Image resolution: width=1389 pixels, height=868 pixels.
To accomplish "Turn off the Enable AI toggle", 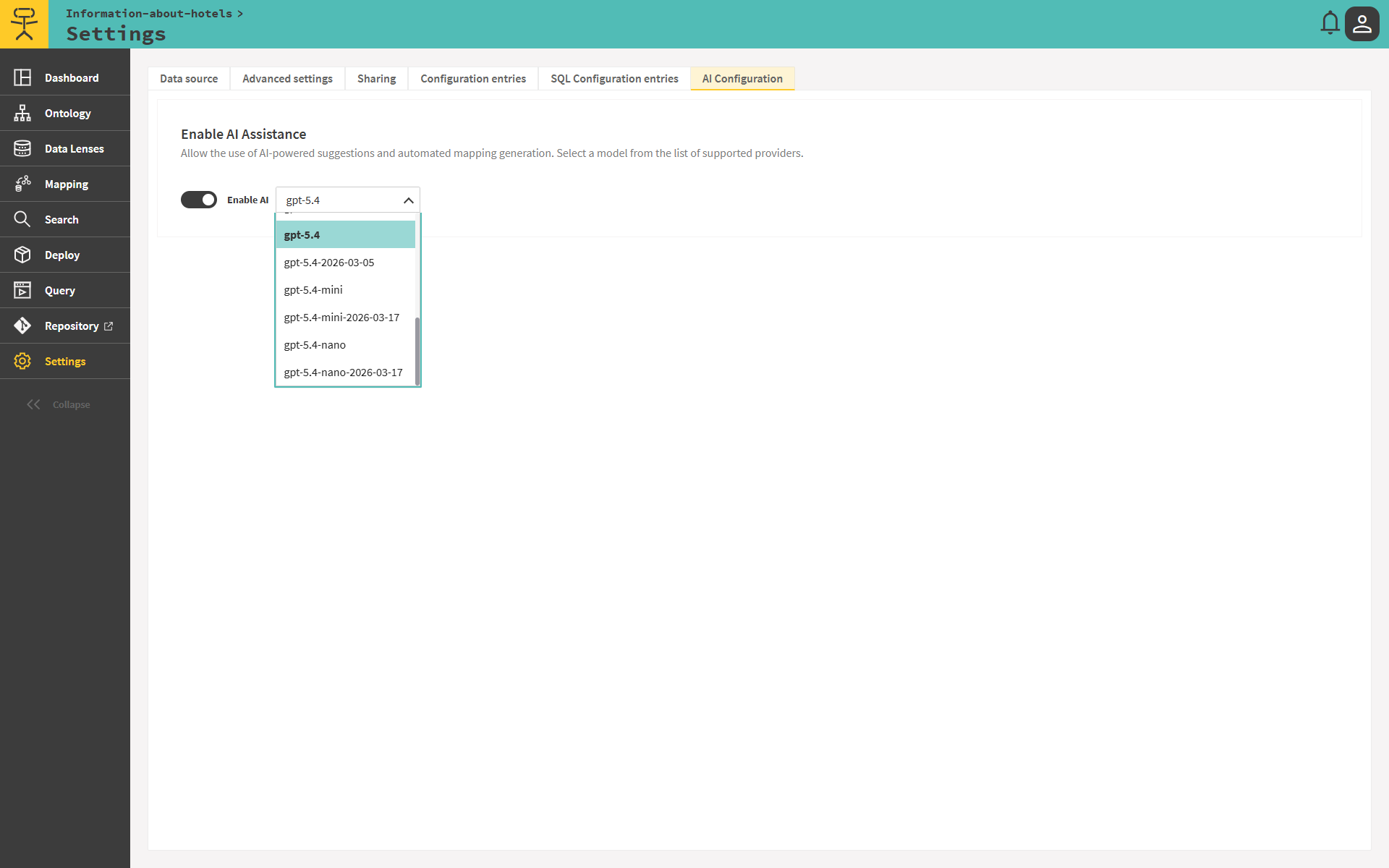I will (199, 200).
